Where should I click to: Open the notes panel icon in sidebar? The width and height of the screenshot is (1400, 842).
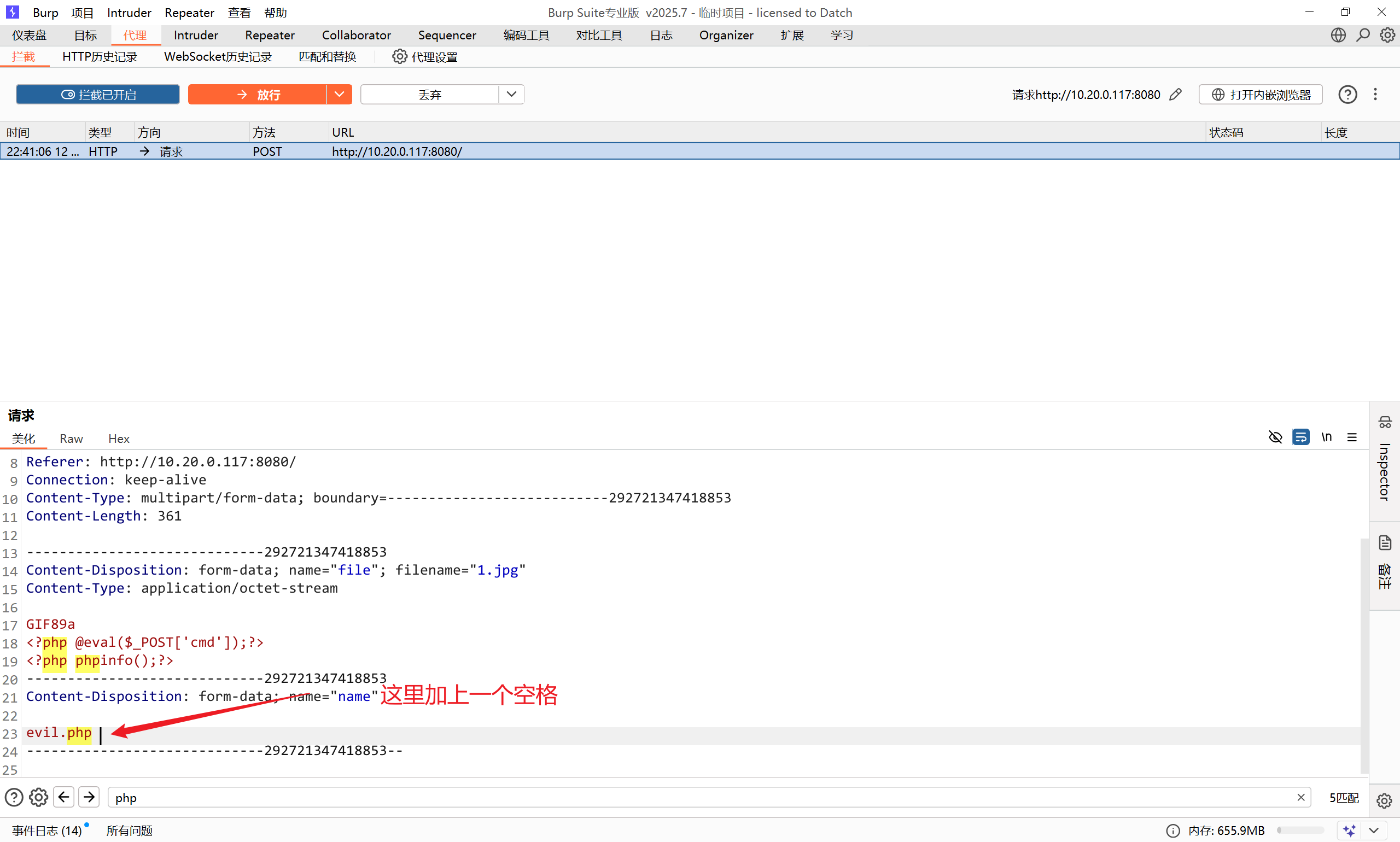tap(1385, 543)
